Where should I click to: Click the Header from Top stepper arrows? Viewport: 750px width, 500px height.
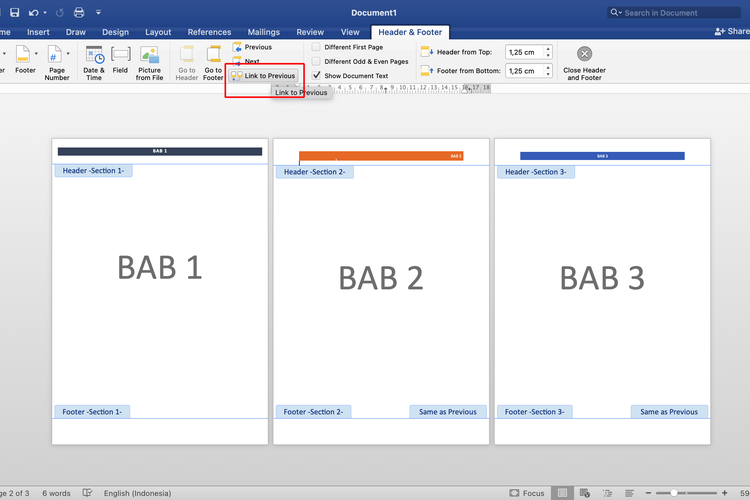(x=548, y=52)
